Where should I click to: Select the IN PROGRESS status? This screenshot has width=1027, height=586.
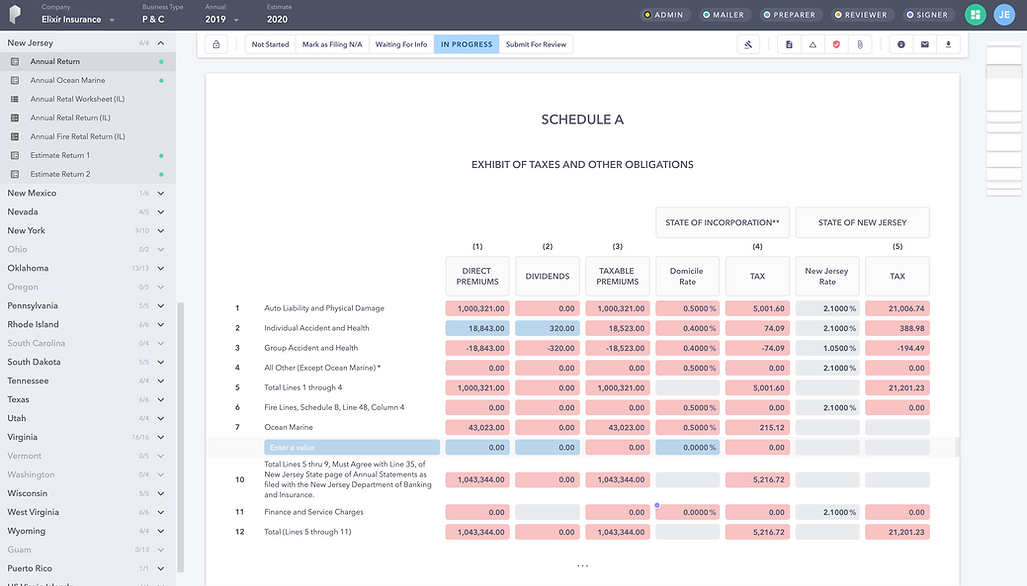pyautogui.click(x=466, y=45)
